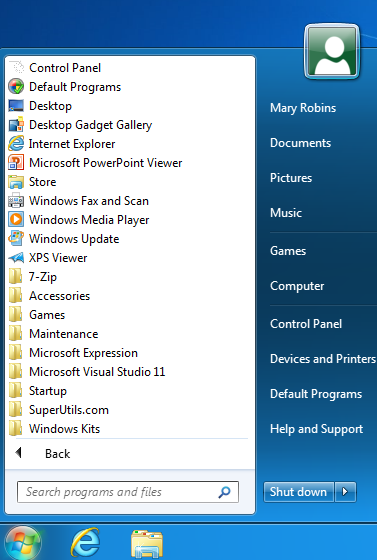Click the magnifier icon in search box
The width and height of the screenshot is (377, 560).
click(x=224, y=492)
